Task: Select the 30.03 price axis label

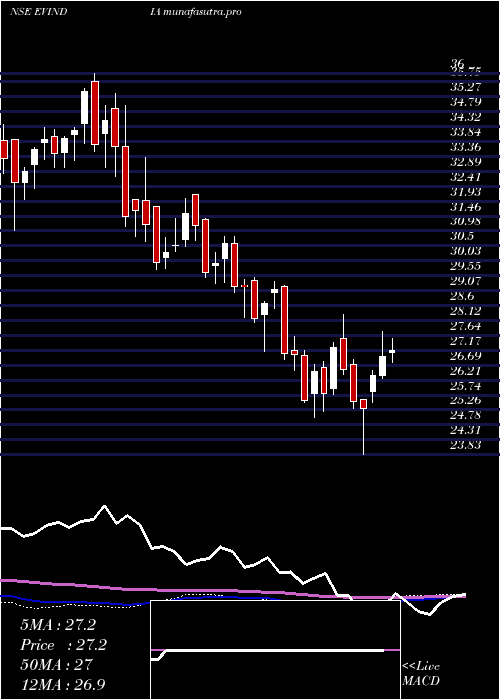Action: click(x=466, y=251)
